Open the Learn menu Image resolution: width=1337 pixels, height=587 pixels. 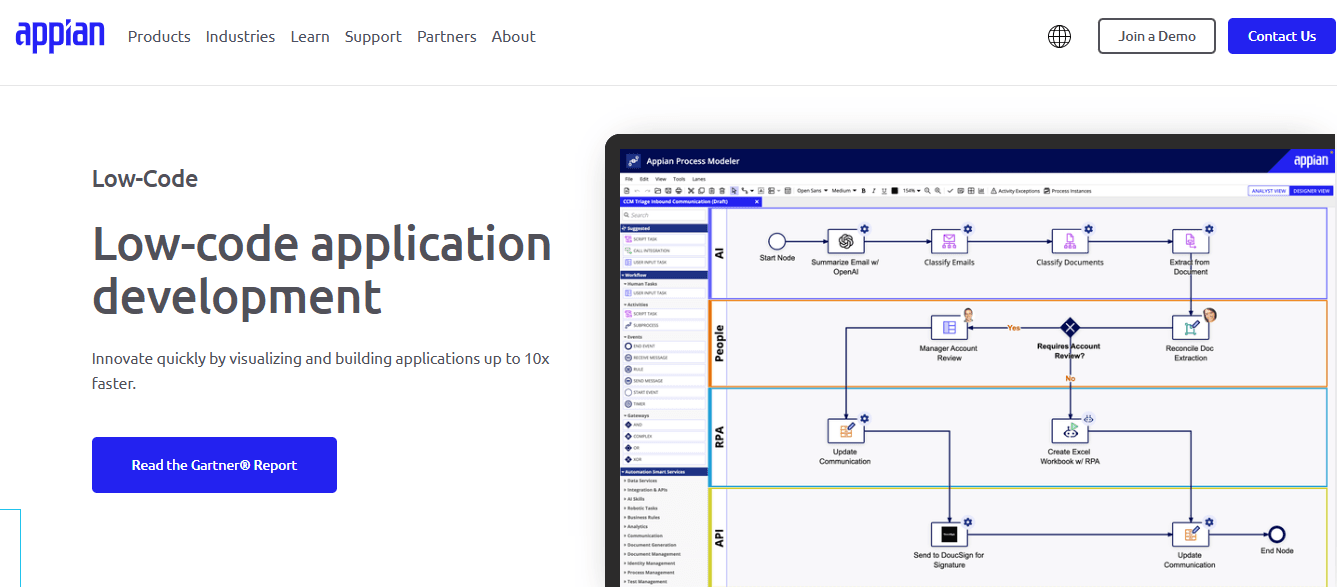pyautogui.click(x=310, y=36)
